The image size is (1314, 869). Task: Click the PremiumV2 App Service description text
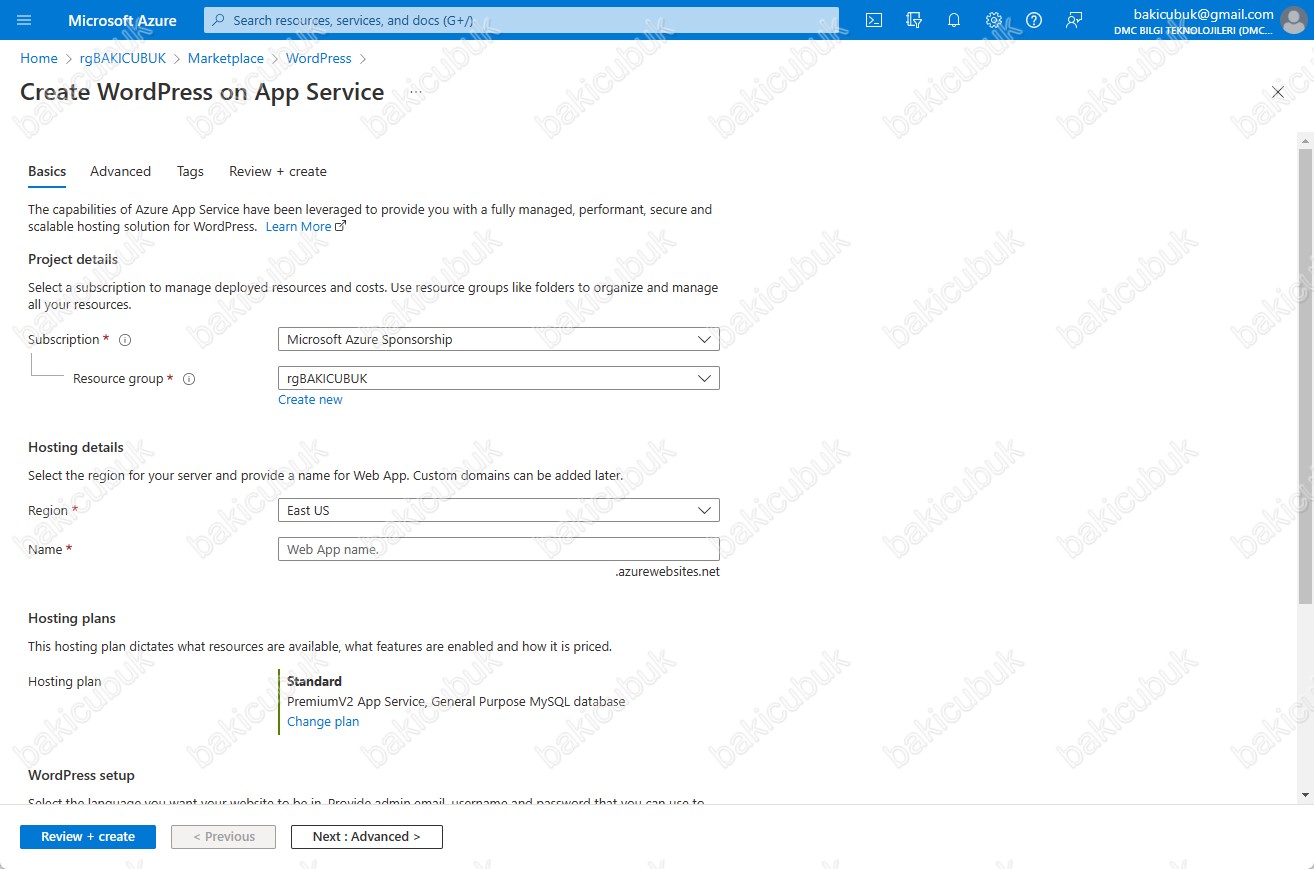pos(456,702)
